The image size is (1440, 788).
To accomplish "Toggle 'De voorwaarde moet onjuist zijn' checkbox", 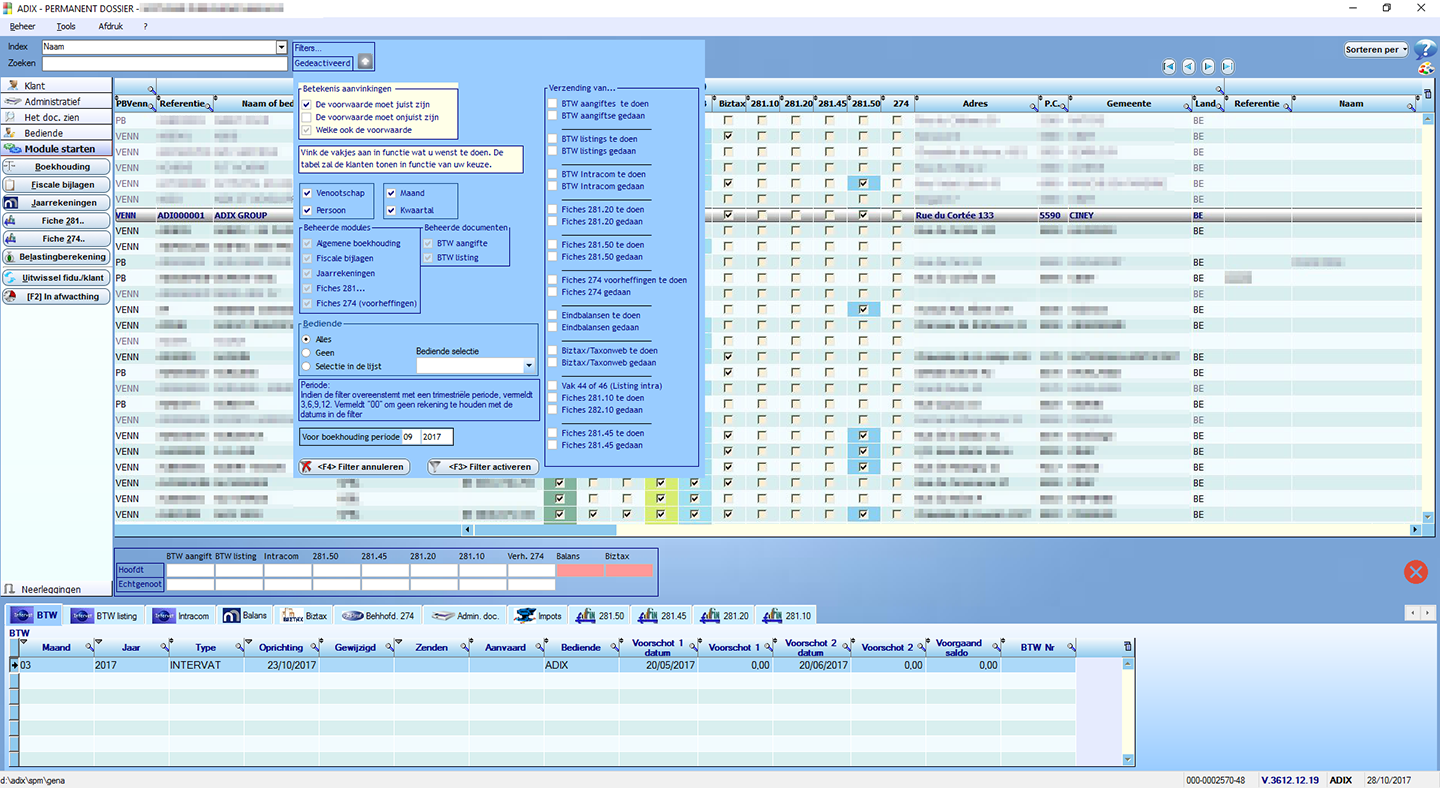I will (307, 117).
